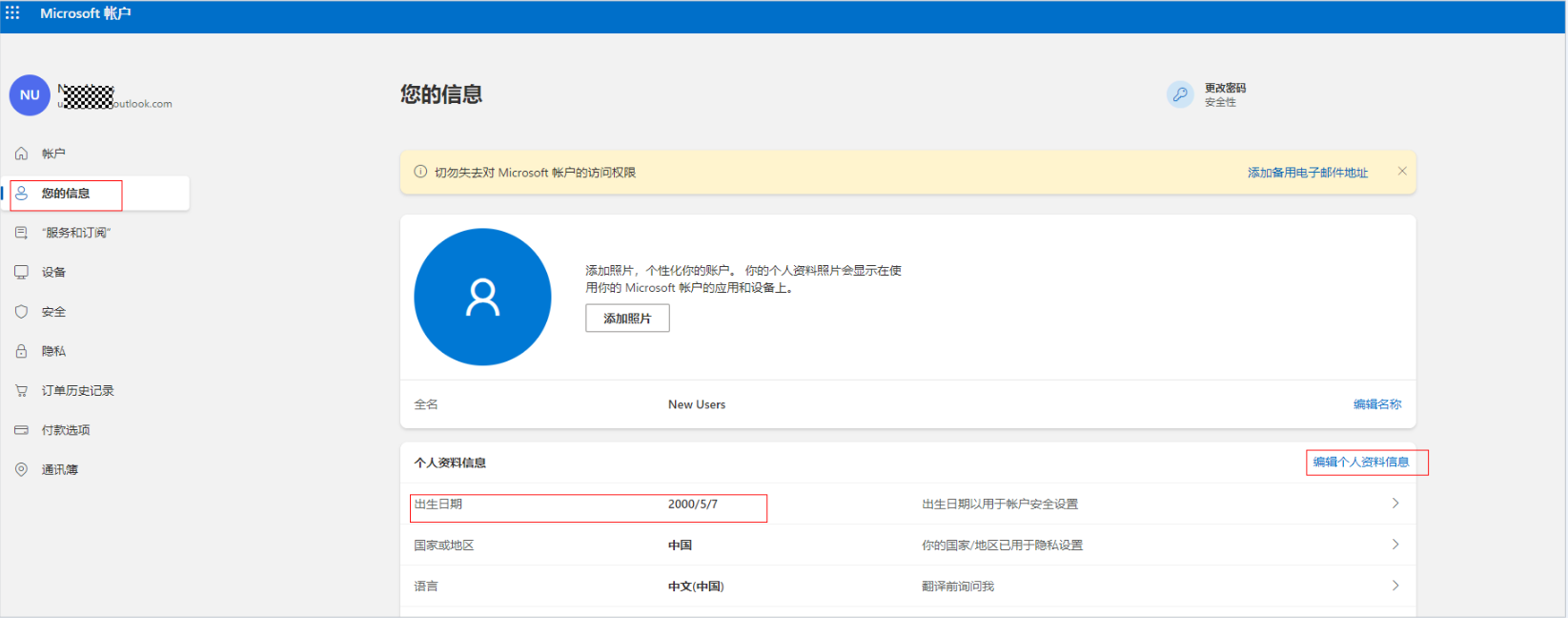Viewport: 1568px width, 618px height.
Task: Click the location icon beside 通讯簿
Action: pyautogui.click(x=21, y=469)
